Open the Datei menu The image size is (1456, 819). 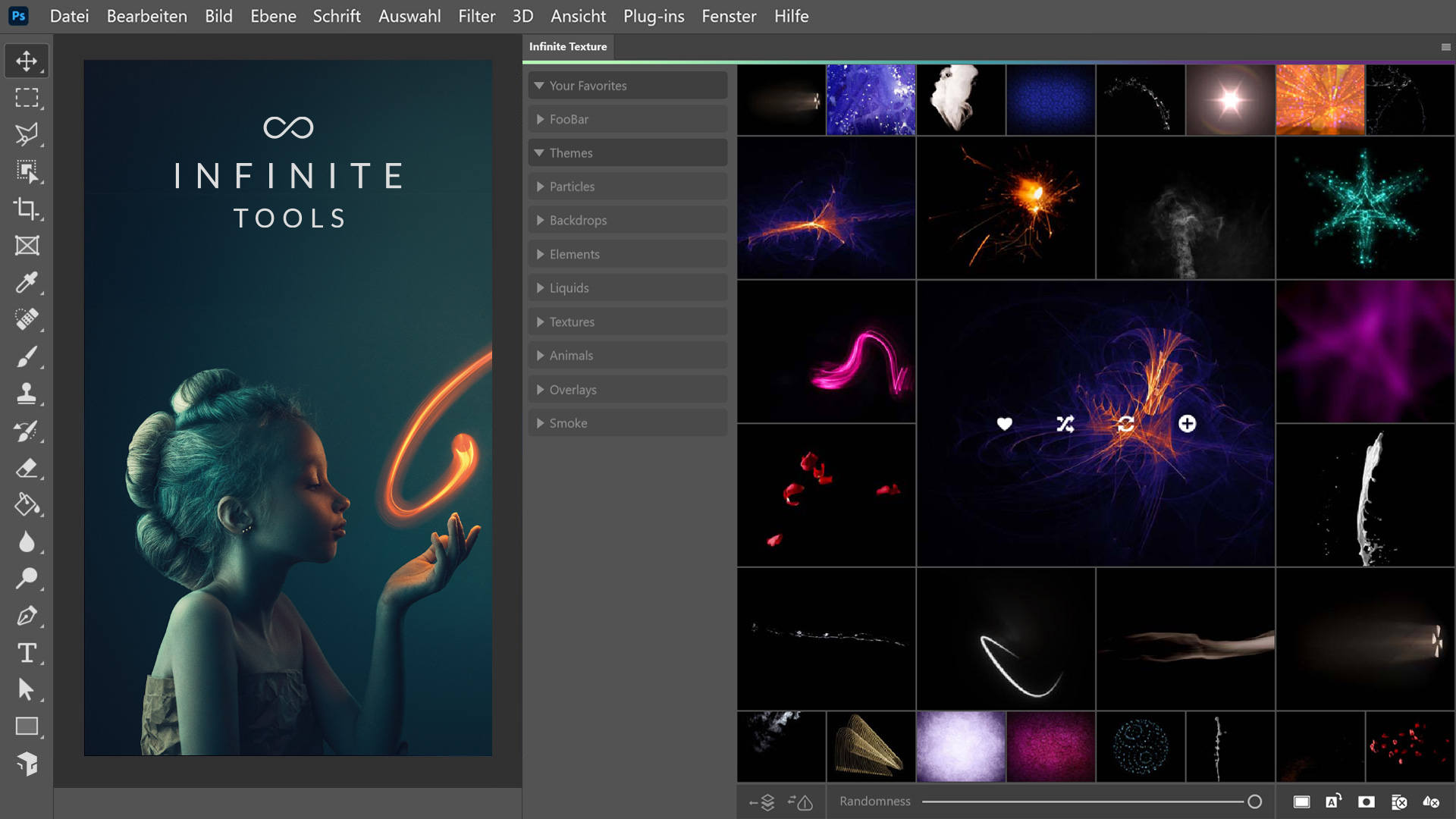coord(69,16)
